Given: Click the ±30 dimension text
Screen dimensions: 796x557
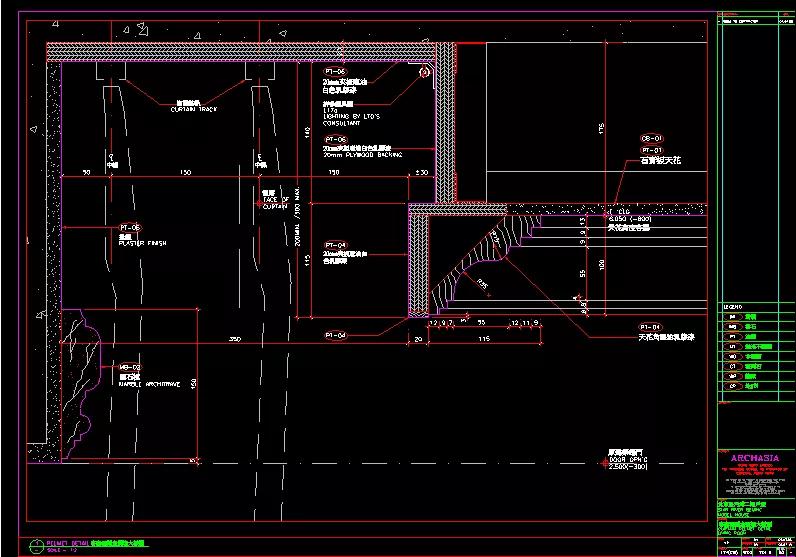Looking at the screenshot, I should 422,173.
